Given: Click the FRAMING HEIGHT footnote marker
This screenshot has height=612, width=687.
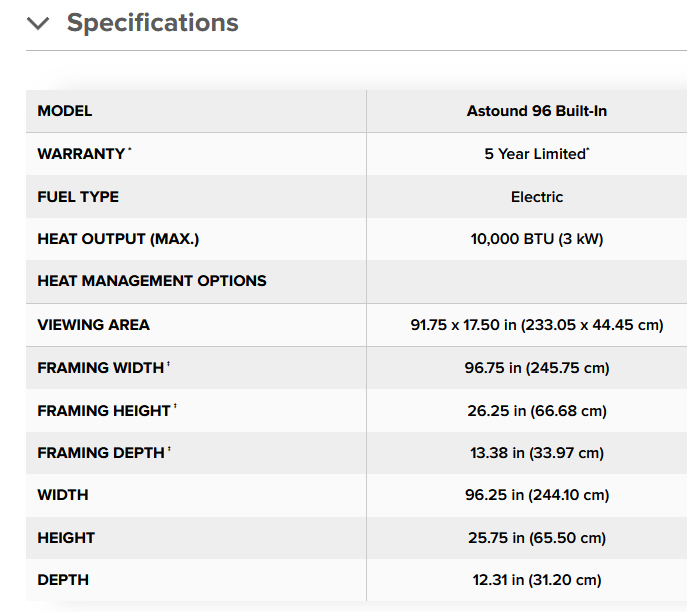Looking at the screenshot, I should 175,407.
